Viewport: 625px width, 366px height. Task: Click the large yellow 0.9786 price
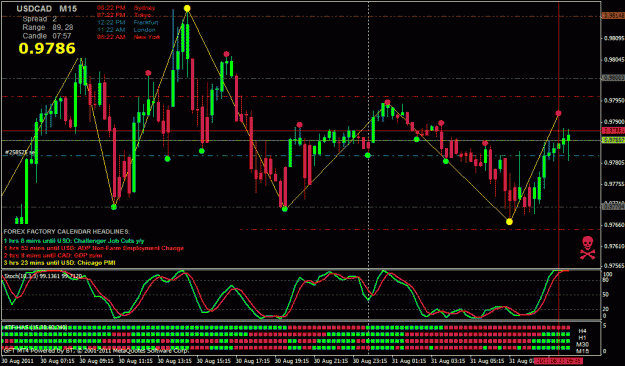47,48
